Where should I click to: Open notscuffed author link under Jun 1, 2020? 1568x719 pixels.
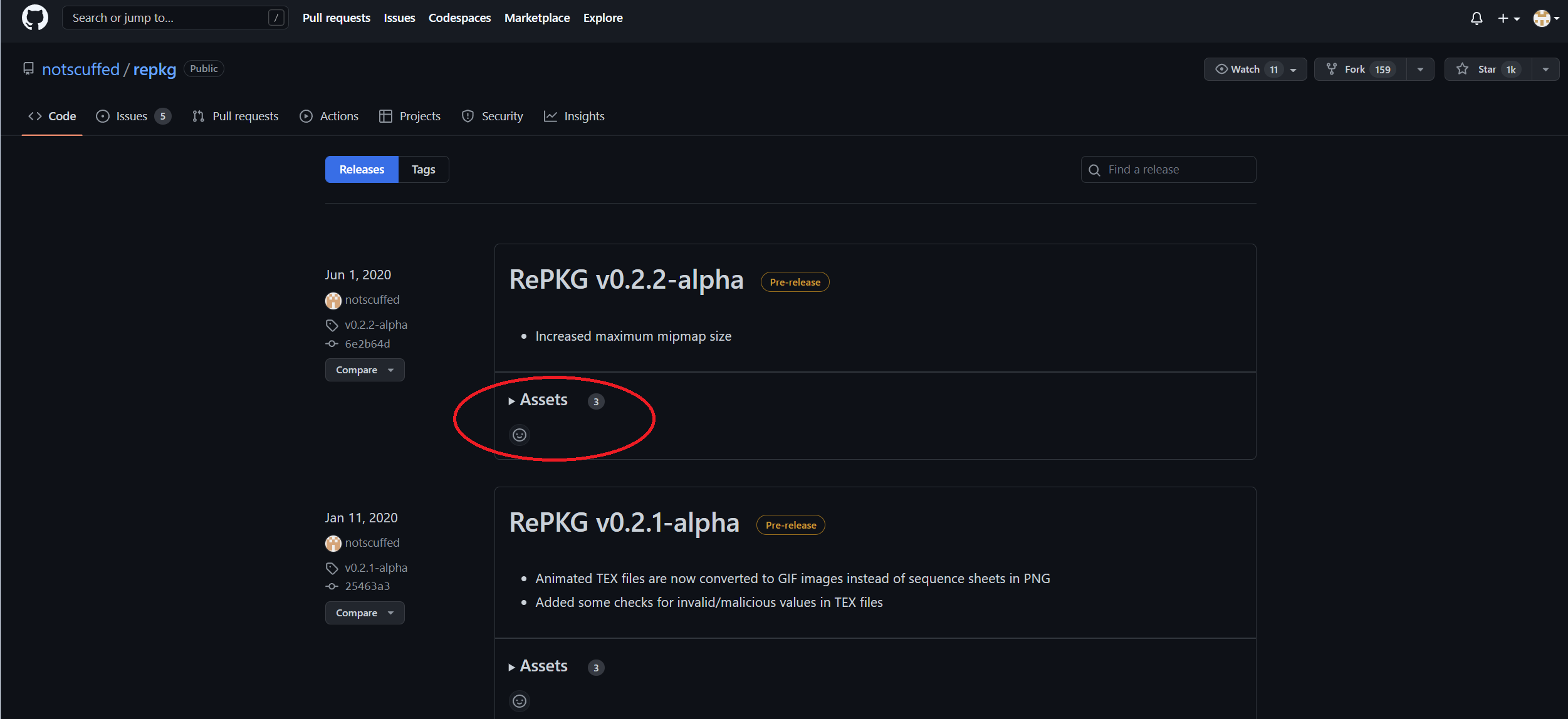point(372,299)
